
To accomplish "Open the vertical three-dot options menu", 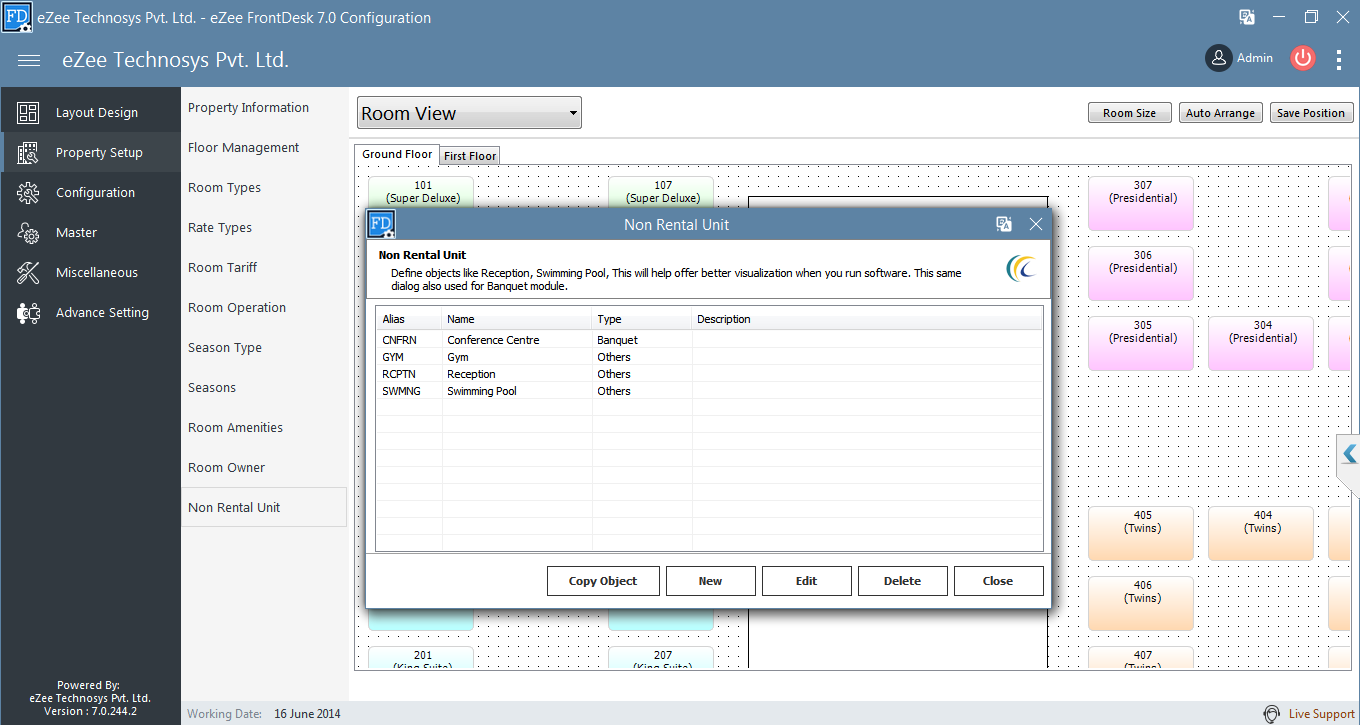I will coord(1340,59).
